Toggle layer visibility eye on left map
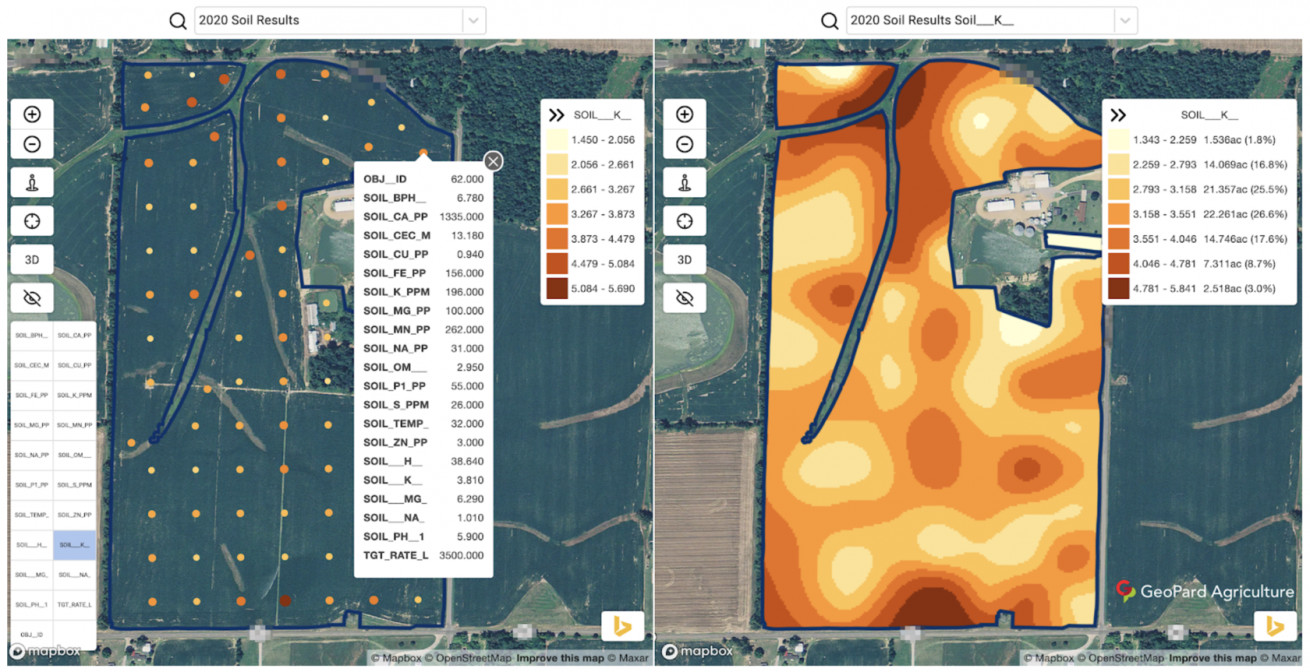The height and width of the screenshot is (672, 1310). coord(31,297)
